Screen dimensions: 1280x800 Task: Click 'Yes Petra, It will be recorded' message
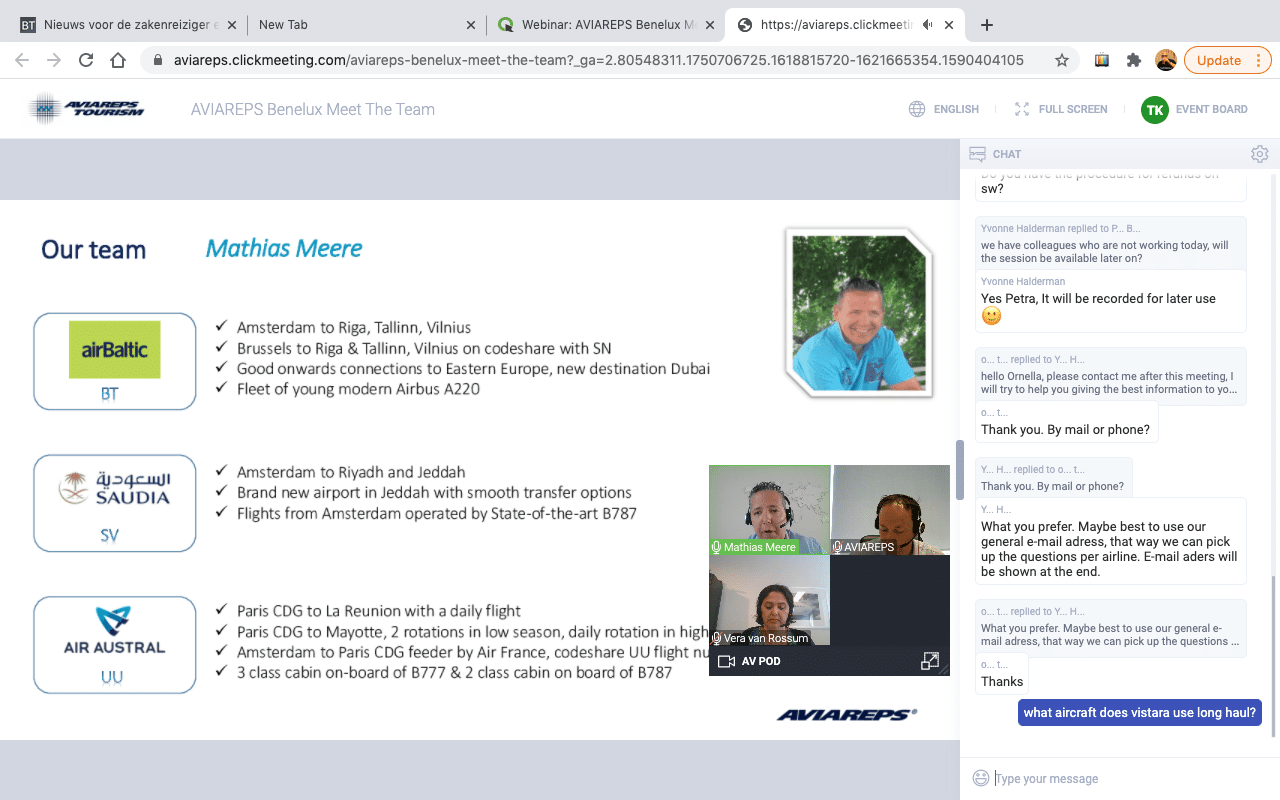pyautogui.click(x=1098, y=298)
